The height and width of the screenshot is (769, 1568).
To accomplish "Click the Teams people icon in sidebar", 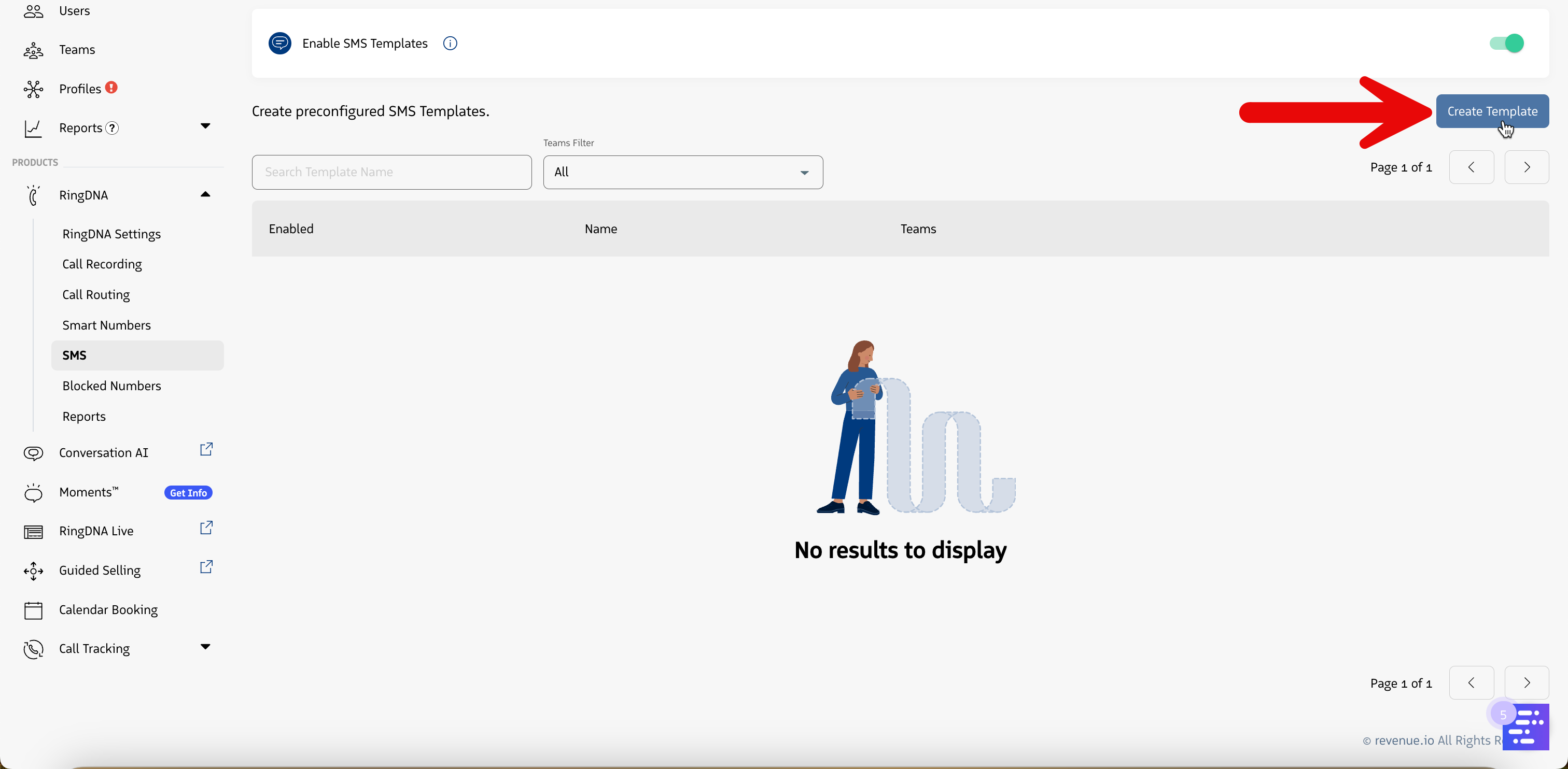I will (x=34, y=50).
